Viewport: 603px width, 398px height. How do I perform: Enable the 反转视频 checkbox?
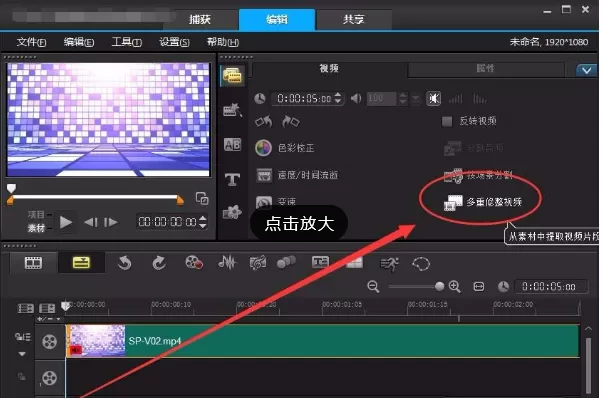pos(447,122)
